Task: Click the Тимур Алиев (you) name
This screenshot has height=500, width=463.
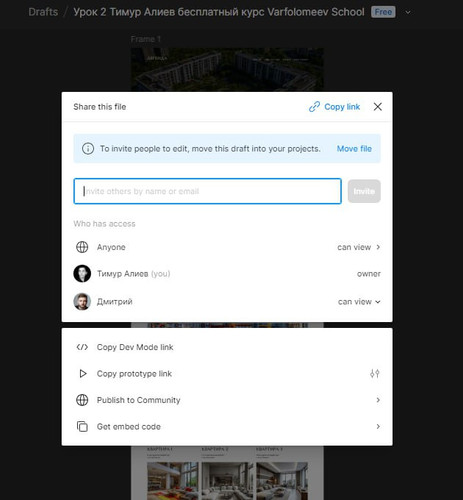Action: 133,274
